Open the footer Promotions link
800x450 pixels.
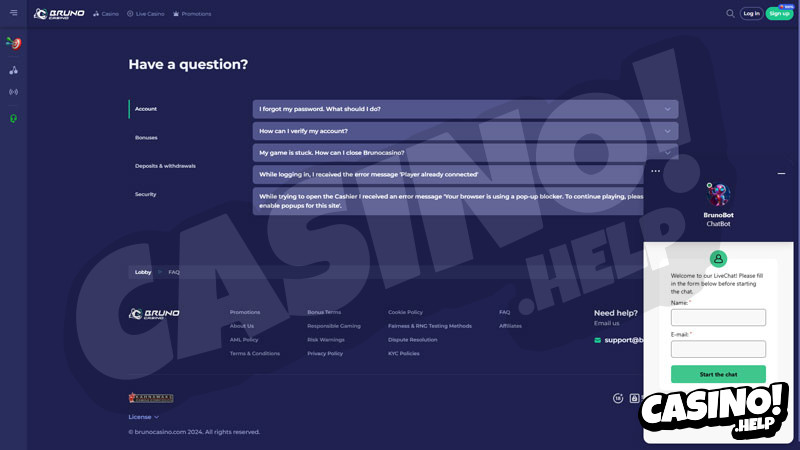coord(245,312)
